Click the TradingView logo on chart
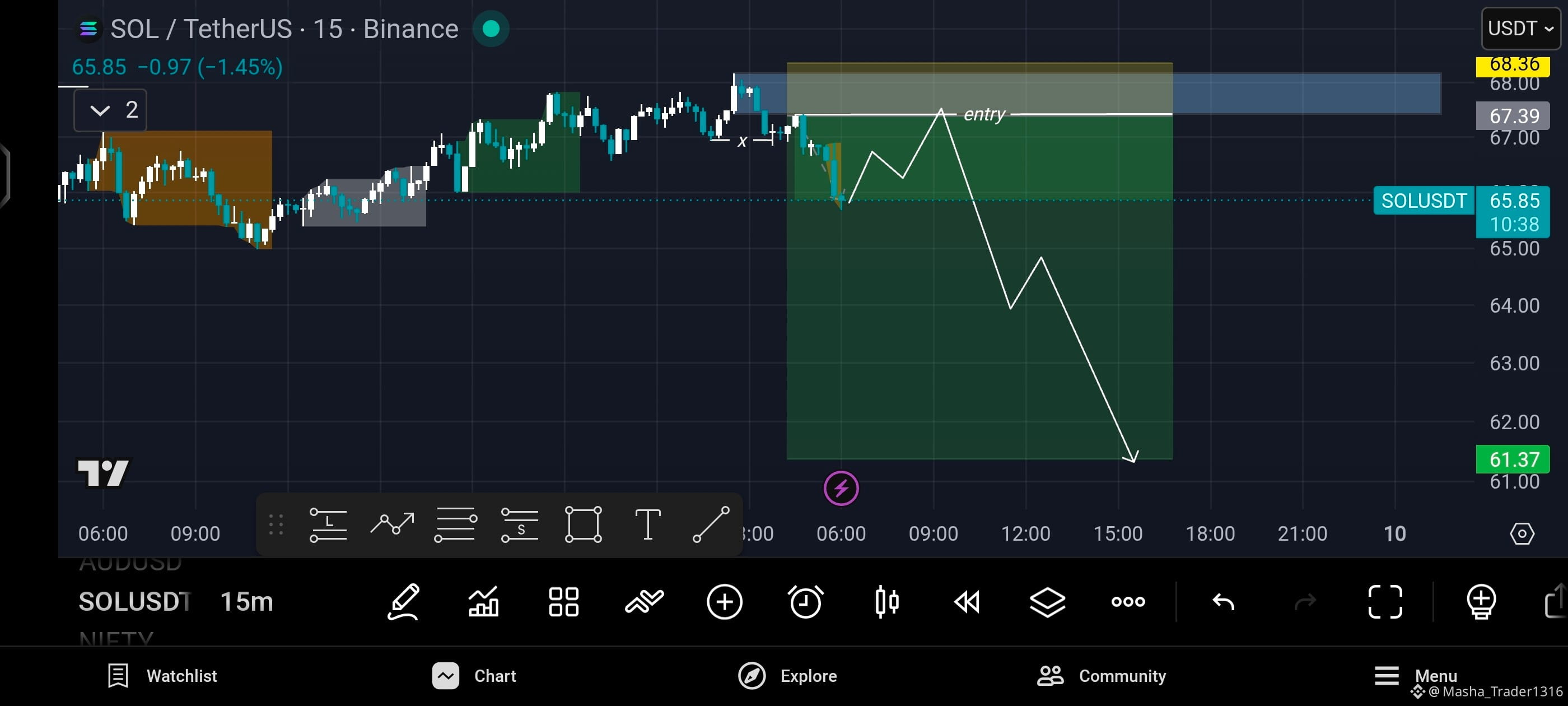Screen dimensions: 1568x706 point(104,473)
